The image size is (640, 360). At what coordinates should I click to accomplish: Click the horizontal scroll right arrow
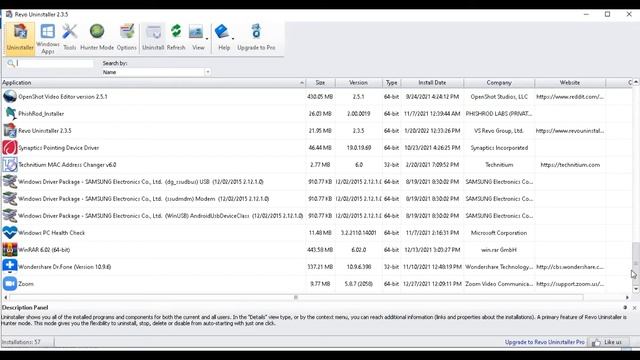coord(627,298)
